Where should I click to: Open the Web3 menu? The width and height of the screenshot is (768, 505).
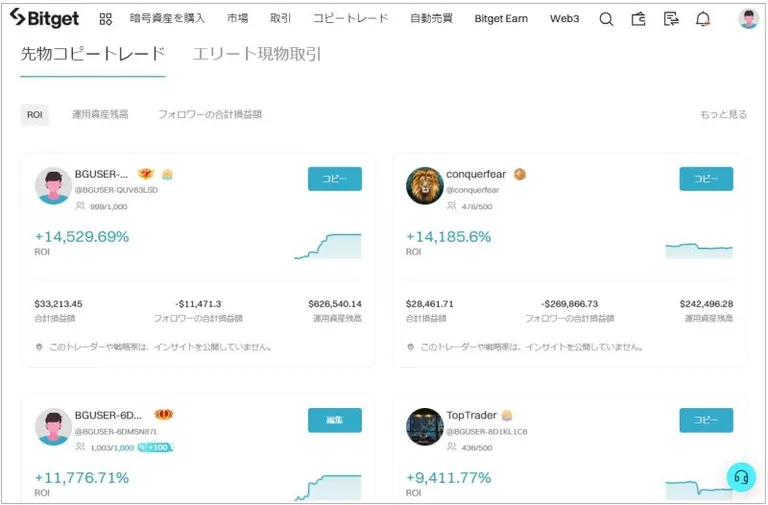[x=564, y=19]
